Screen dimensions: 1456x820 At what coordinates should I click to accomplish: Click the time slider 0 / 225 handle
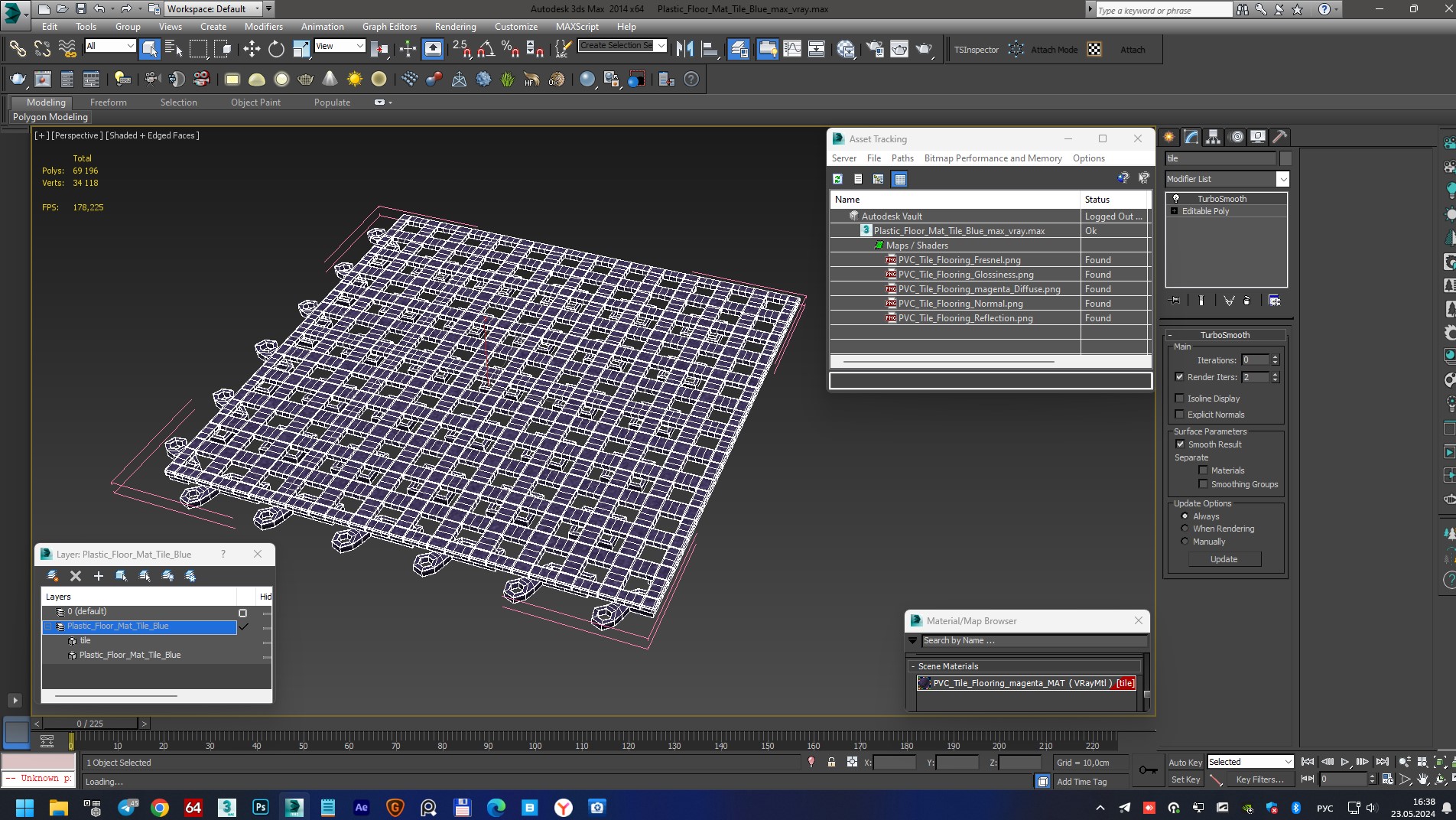tap(90, 724)
